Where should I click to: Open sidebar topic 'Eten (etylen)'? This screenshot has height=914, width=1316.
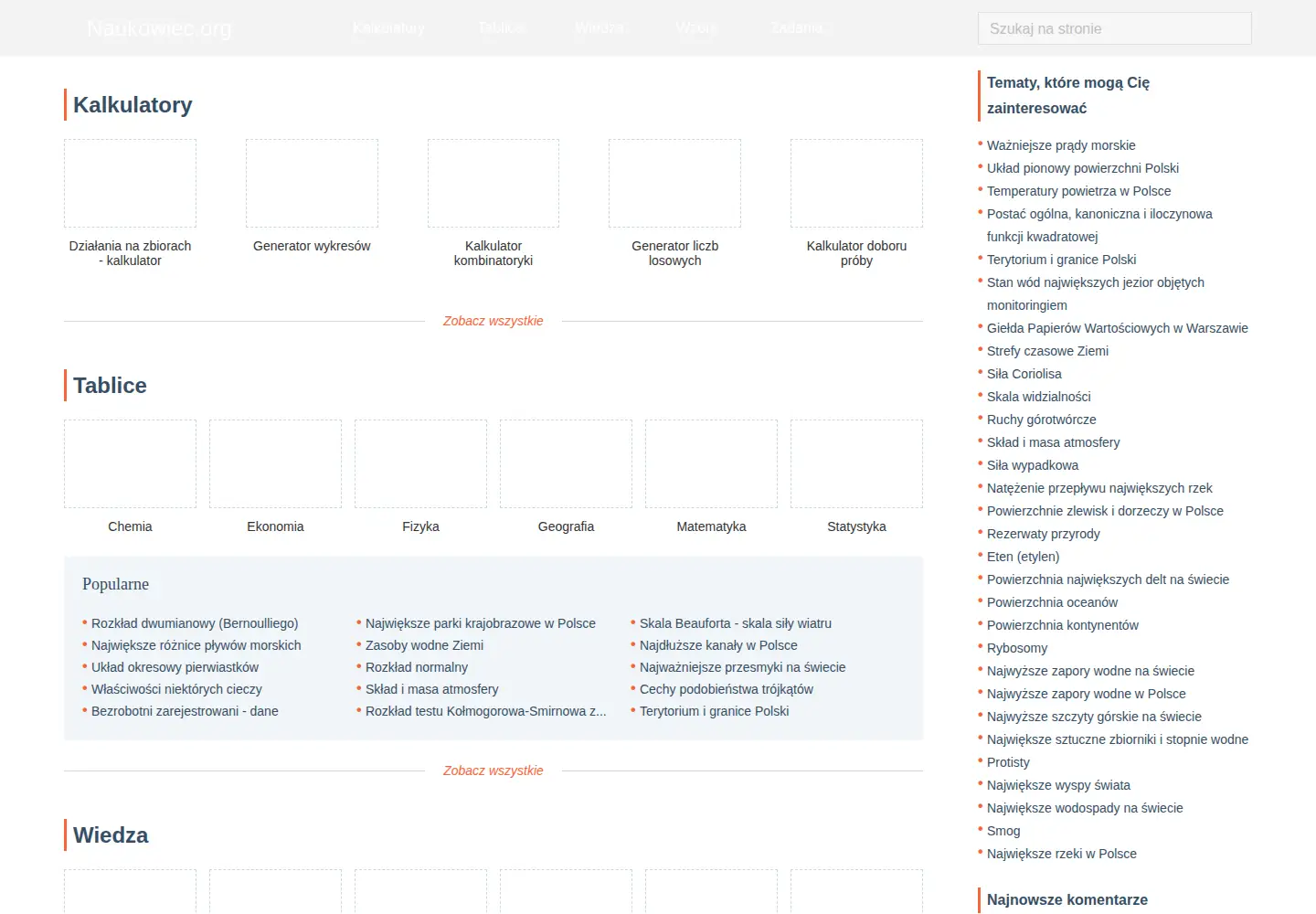(x=1024, y=557)
